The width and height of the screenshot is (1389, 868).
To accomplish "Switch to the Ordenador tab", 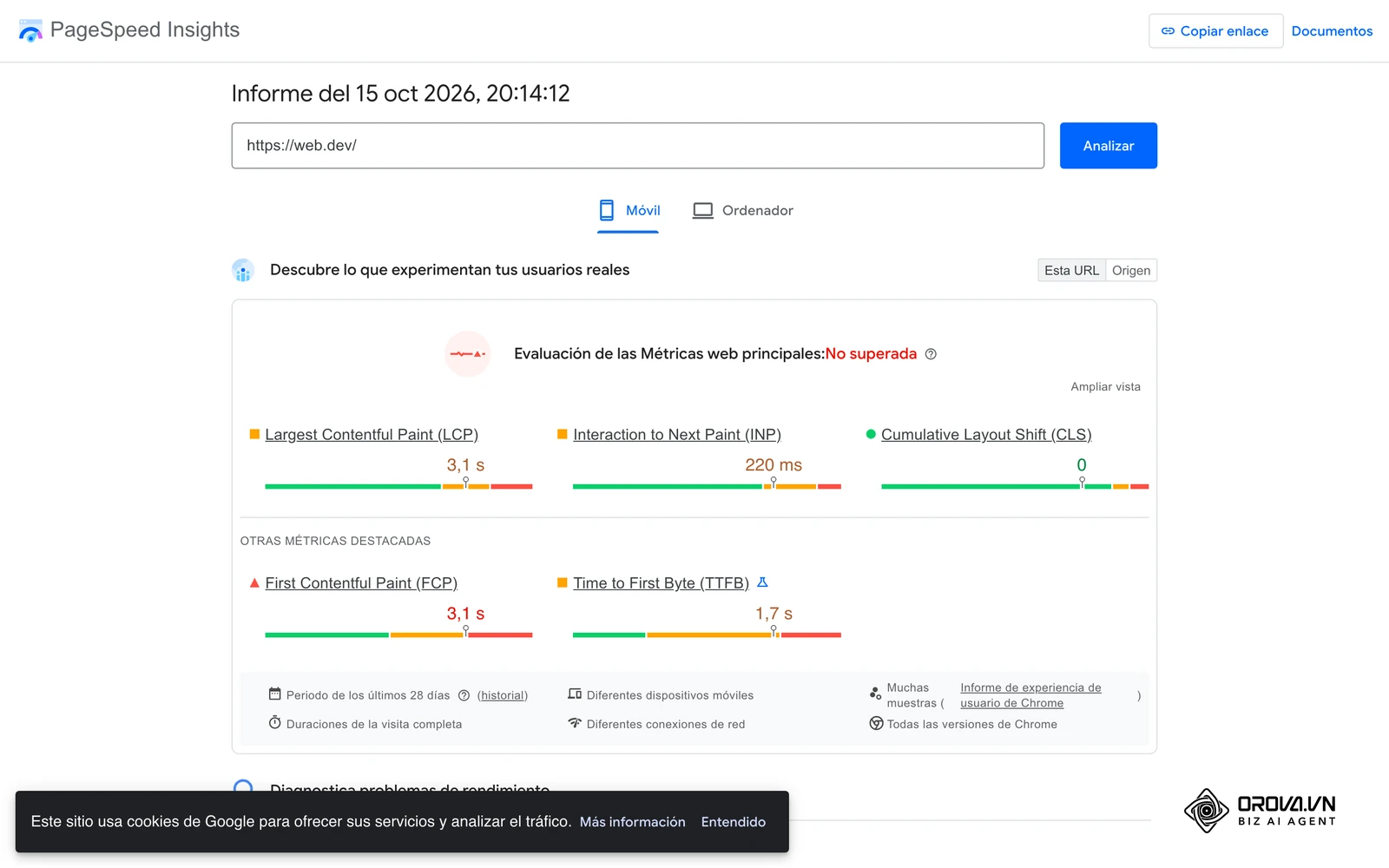I will (743, 211).
